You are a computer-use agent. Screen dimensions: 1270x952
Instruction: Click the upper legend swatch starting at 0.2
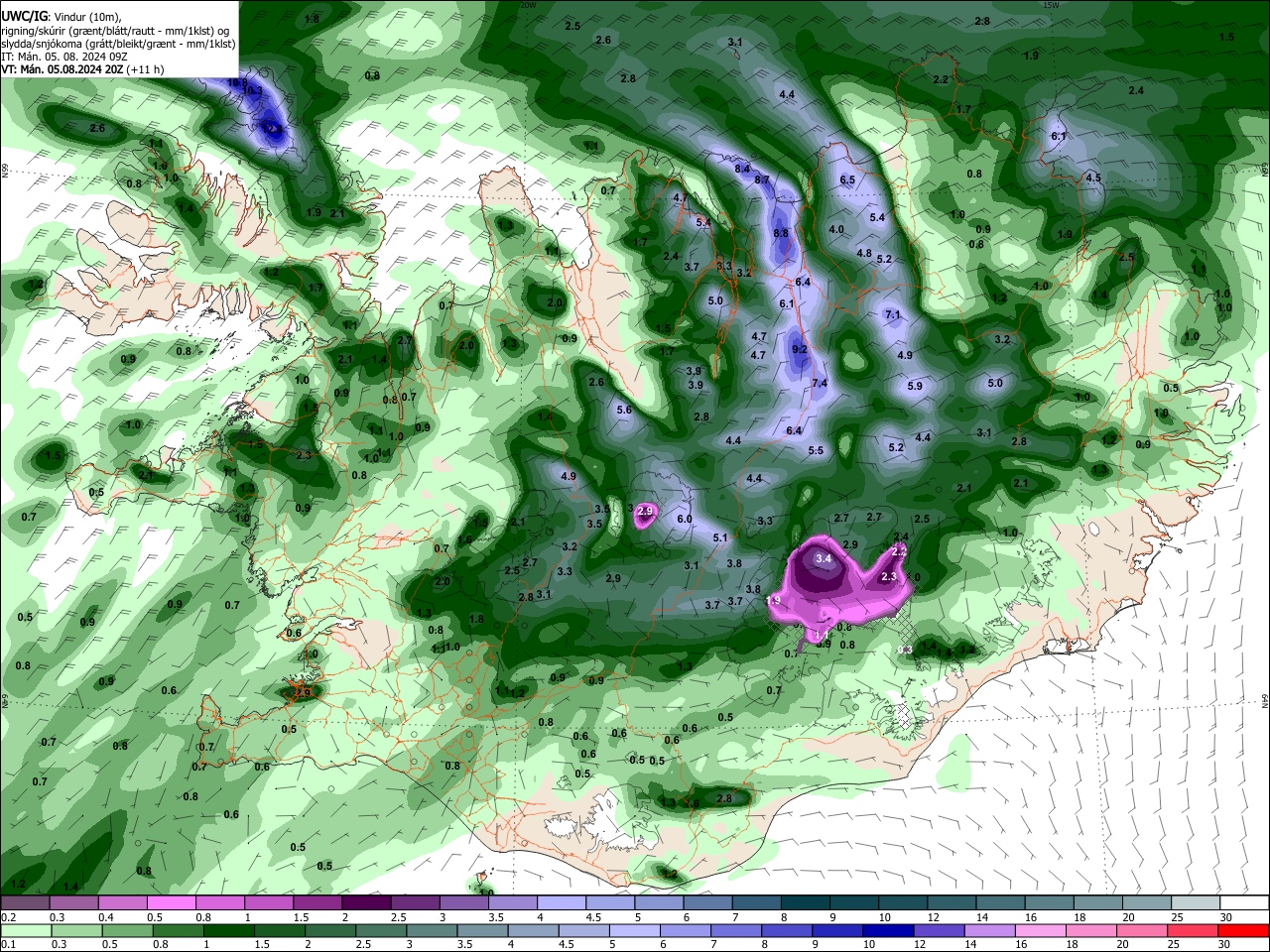25,903
